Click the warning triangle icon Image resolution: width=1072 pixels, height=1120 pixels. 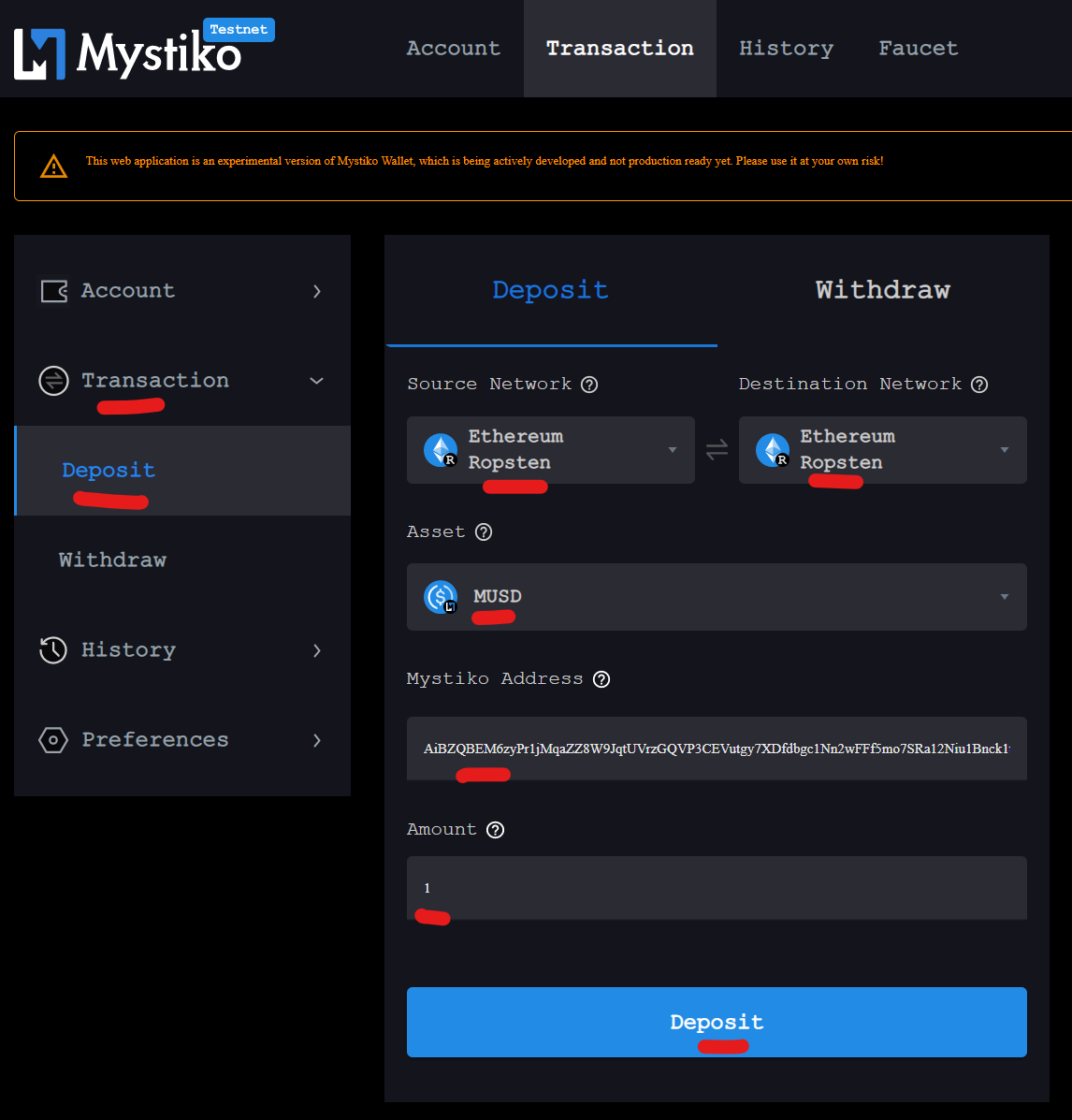53,167
